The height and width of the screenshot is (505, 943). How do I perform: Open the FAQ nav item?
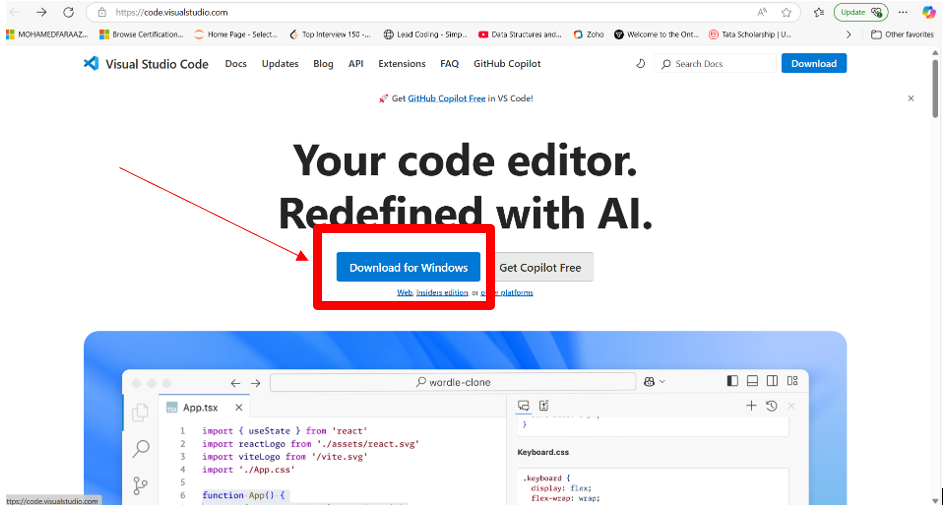(449, 63)
